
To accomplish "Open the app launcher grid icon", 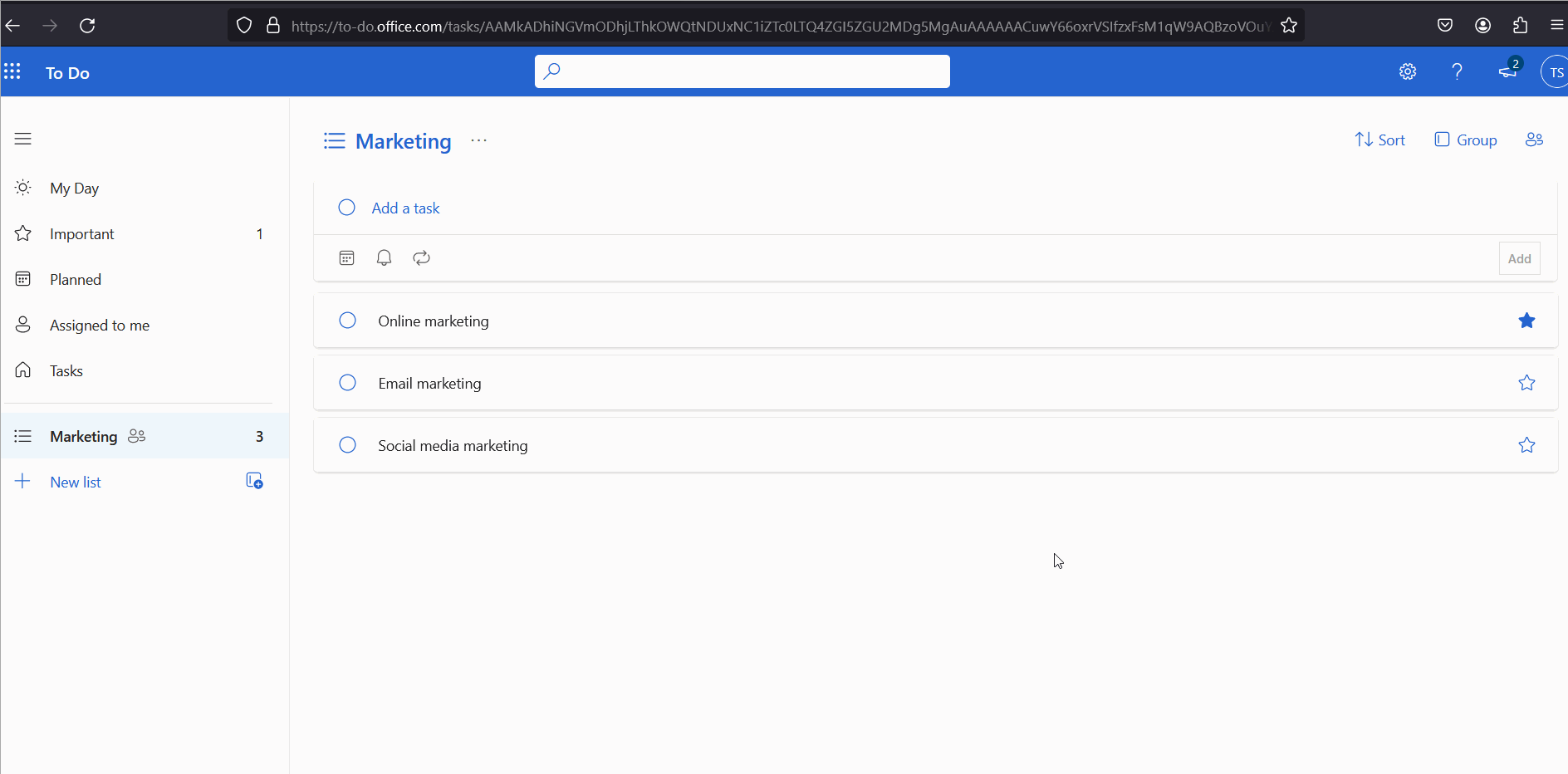I will pos(12,72).
